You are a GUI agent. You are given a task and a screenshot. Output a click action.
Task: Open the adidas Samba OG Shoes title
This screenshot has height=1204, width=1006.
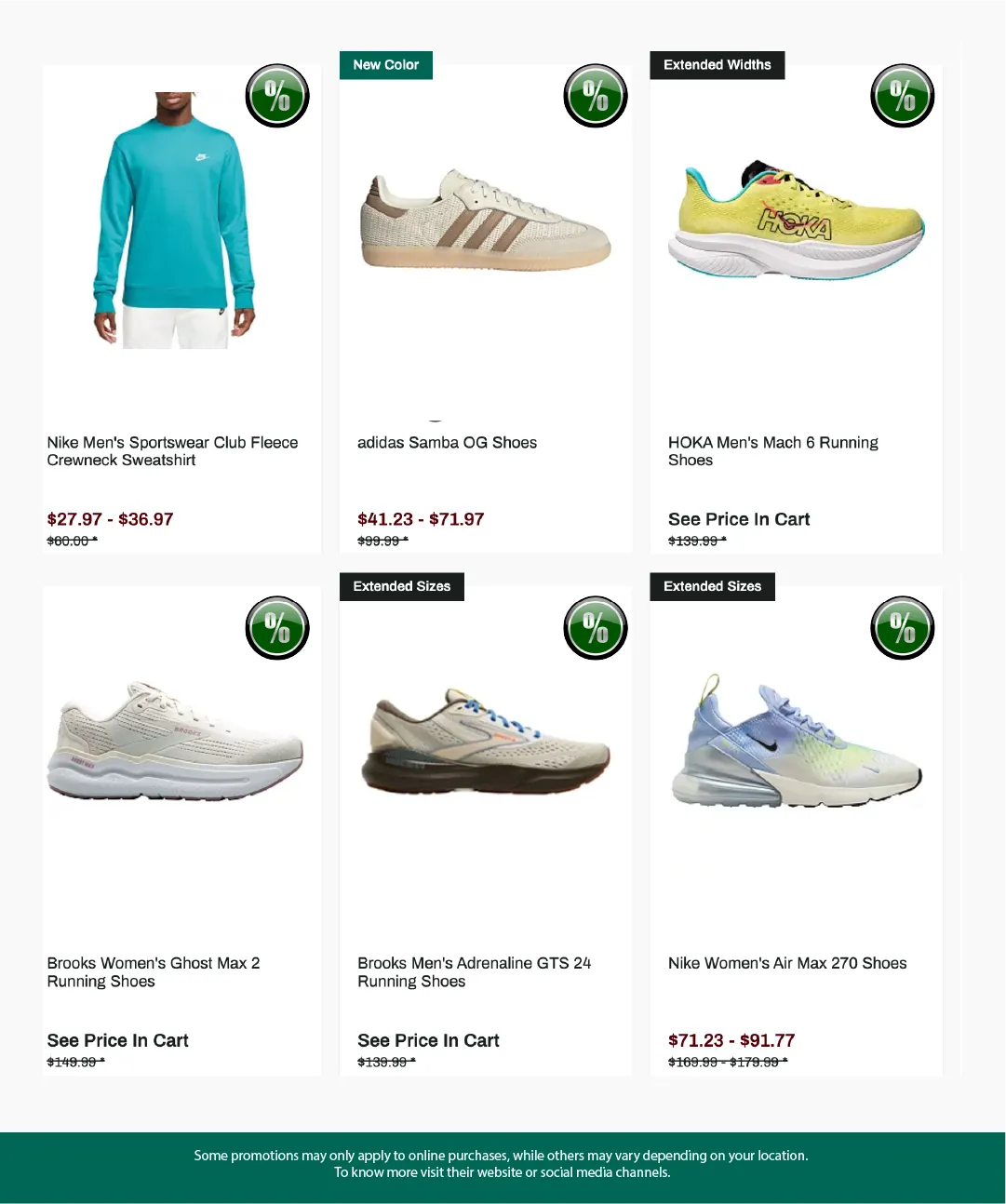tap(447, 443)
